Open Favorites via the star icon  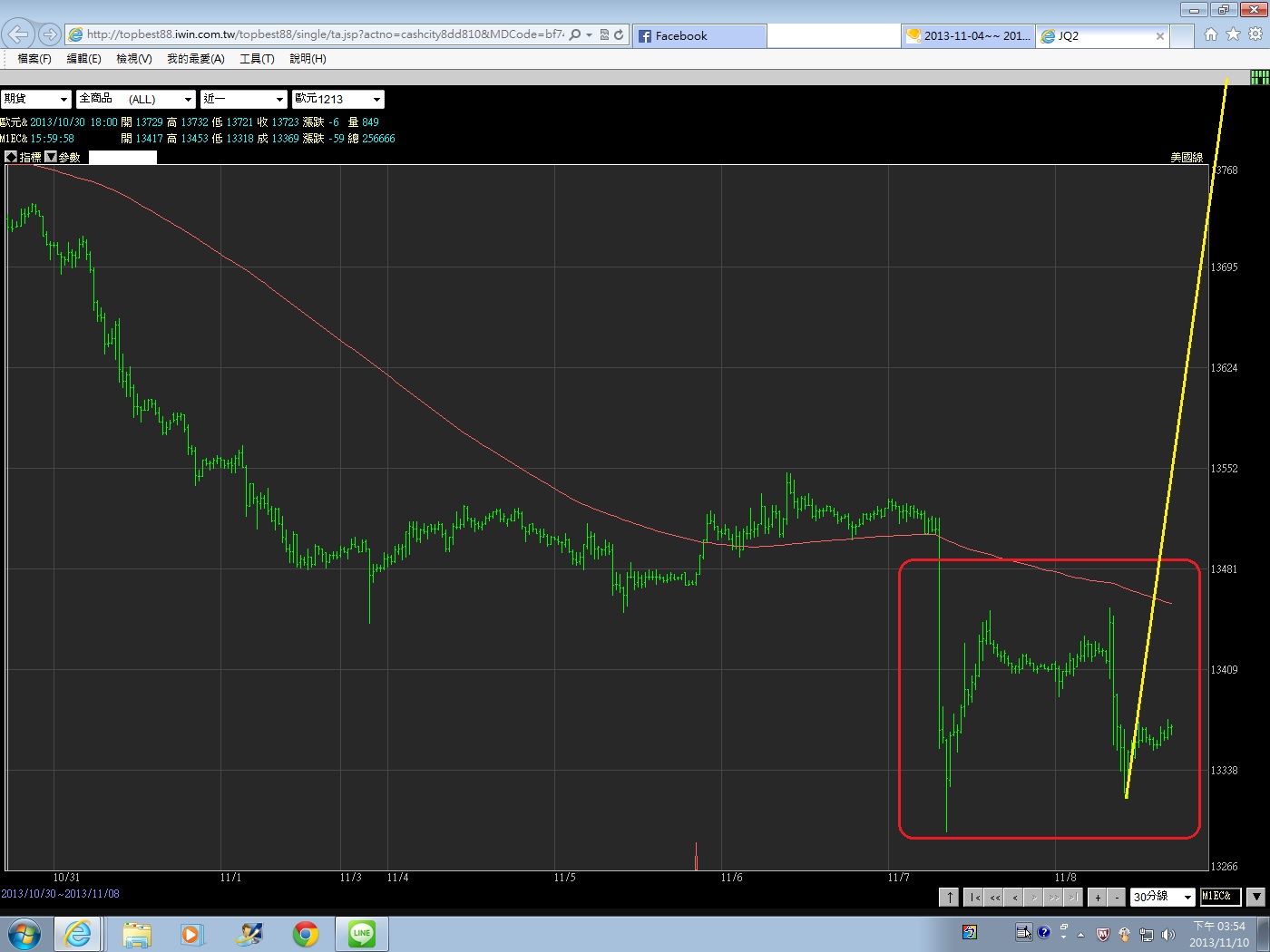1233,34
